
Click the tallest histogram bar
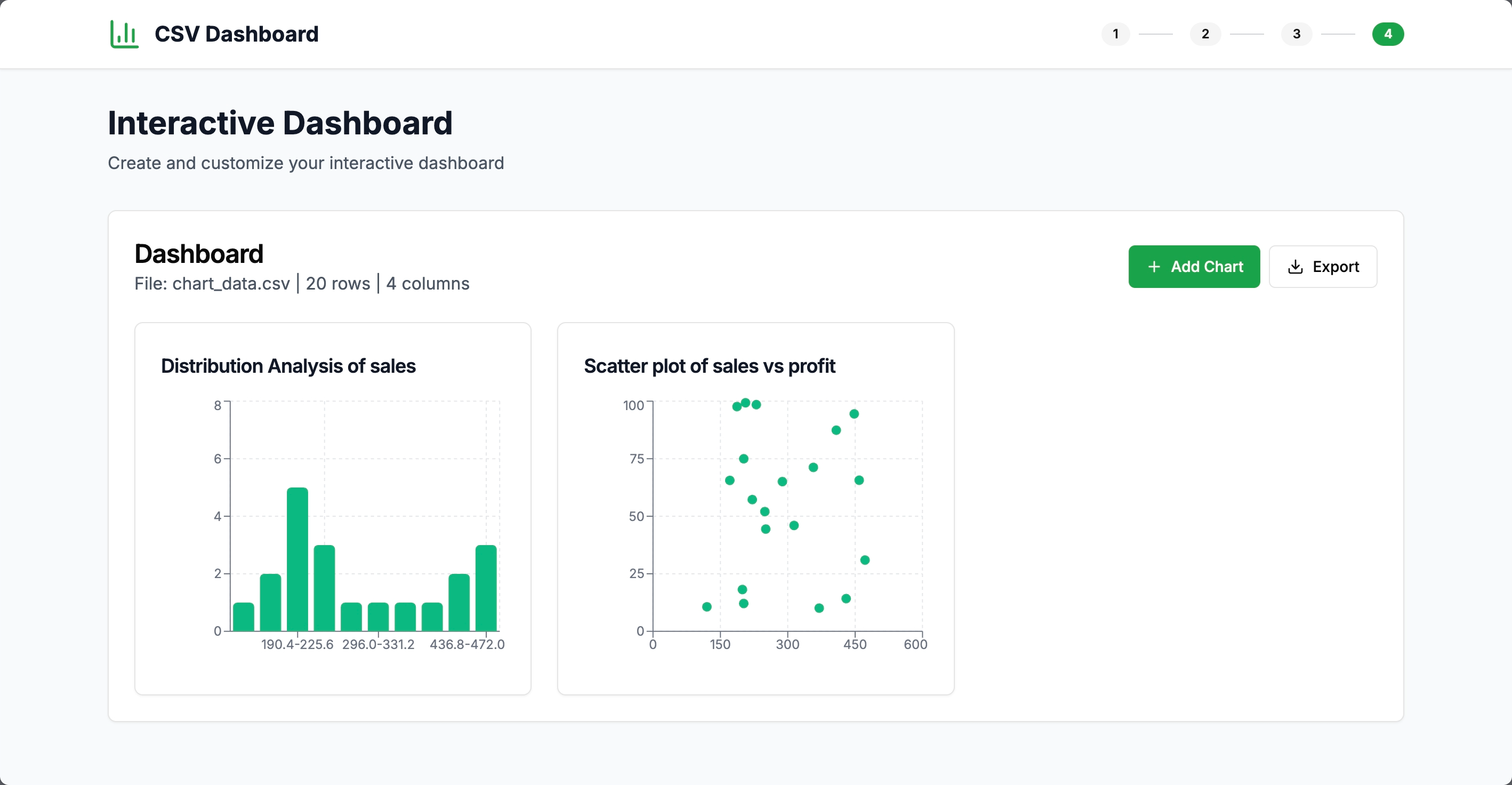tap(297, 559)
